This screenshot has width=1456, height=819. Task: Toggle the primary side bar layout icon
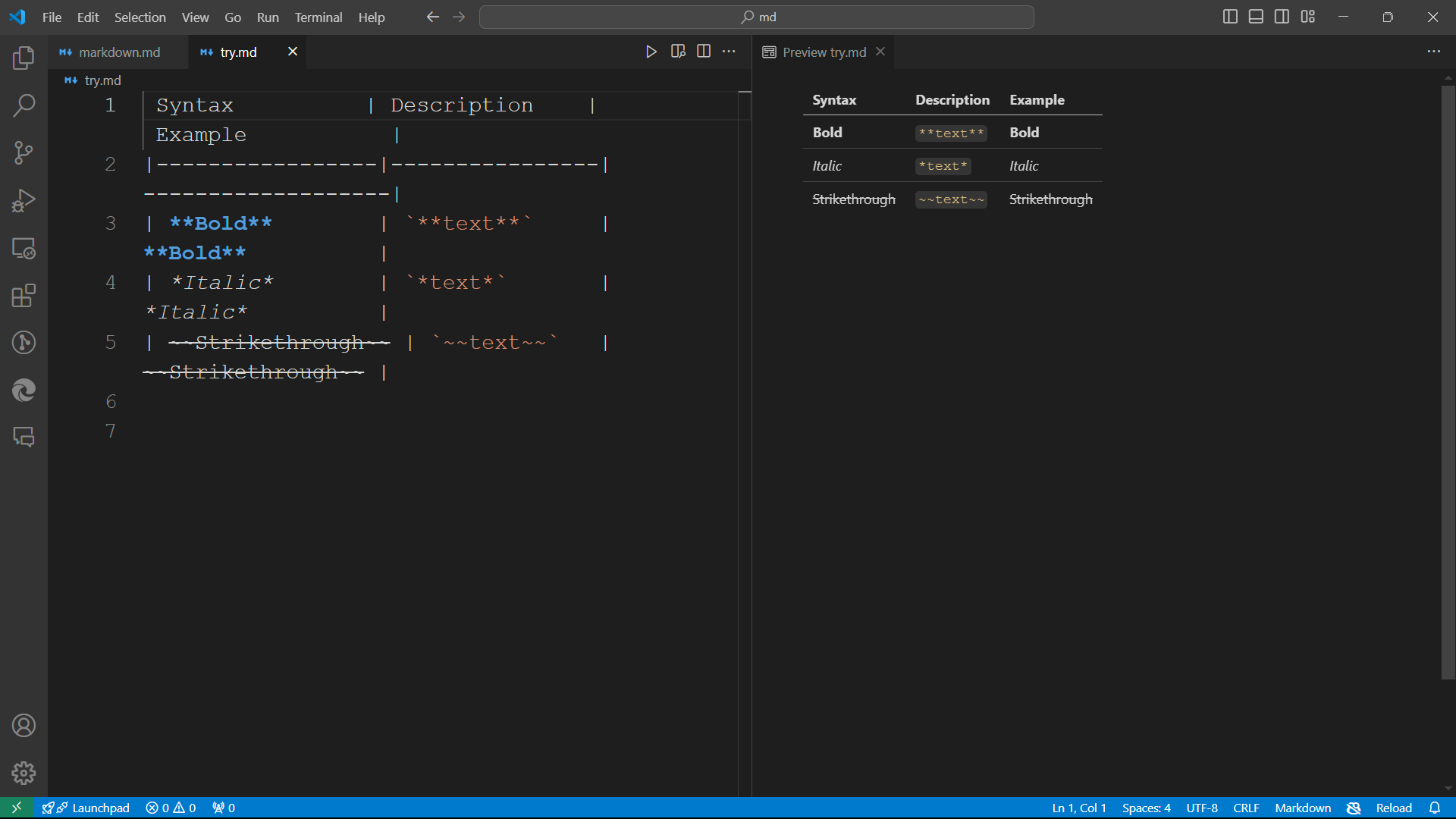1230,17
